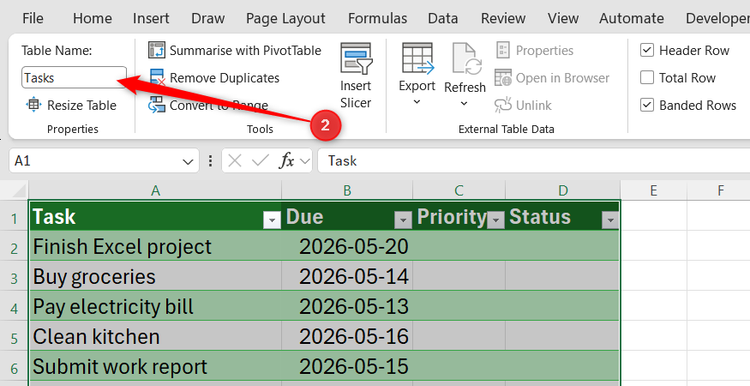750x386 pixels.
Task: Click the Cancel X in formula bar
Action: [235, 161]
